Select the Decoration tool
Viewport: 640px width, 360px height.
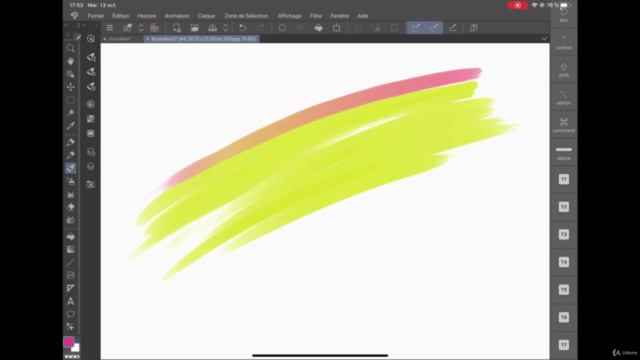click(70, 194)
